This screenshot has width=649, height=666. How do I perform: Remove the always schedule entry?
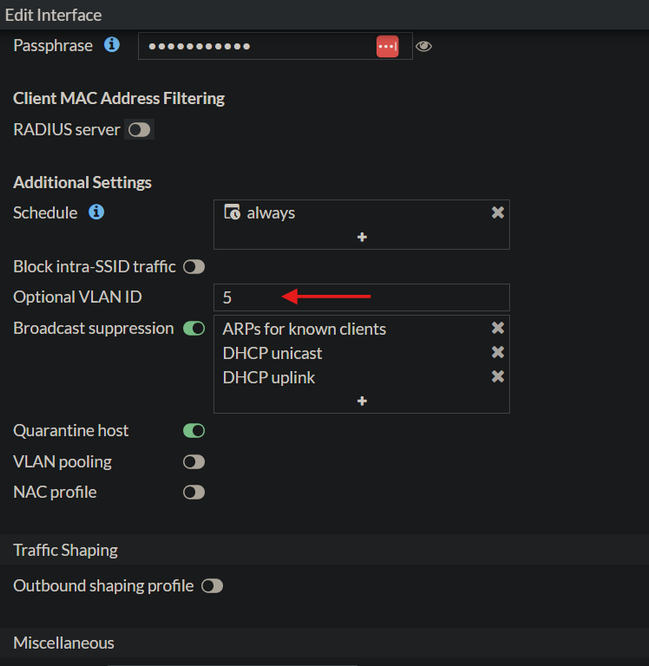(497, 212)
